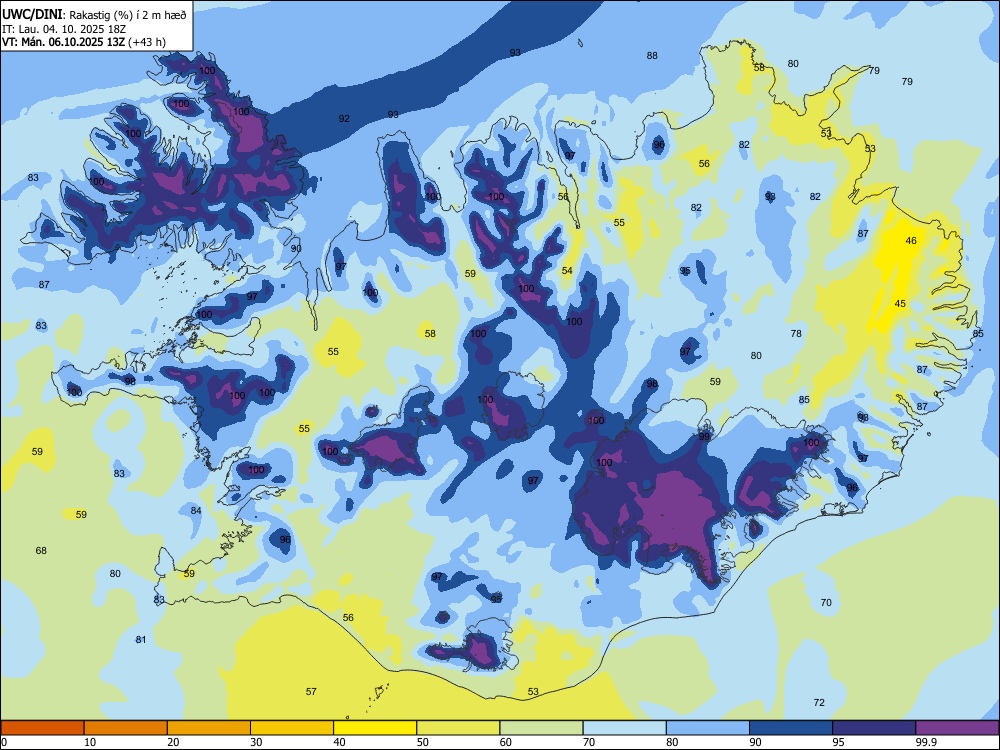Select the 80–90 light blue legend swatch
This screenshot has height=750, width=1000.
tap(707, 728)
